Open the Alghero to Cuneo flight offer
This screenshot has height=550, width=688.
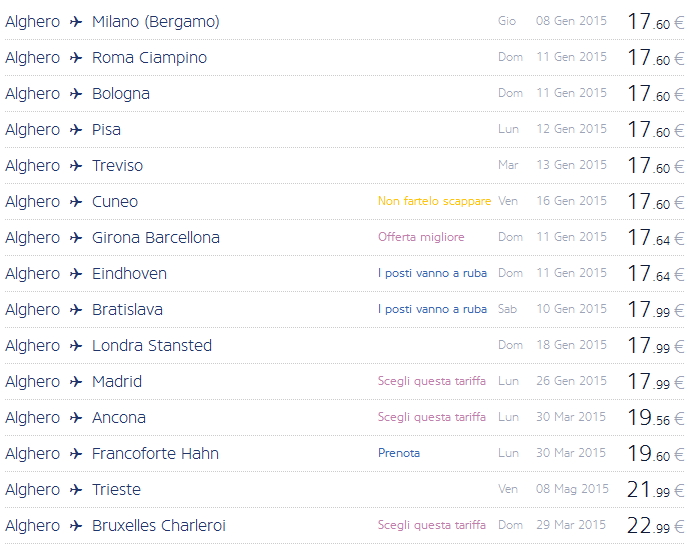click(x=114, y=202)
